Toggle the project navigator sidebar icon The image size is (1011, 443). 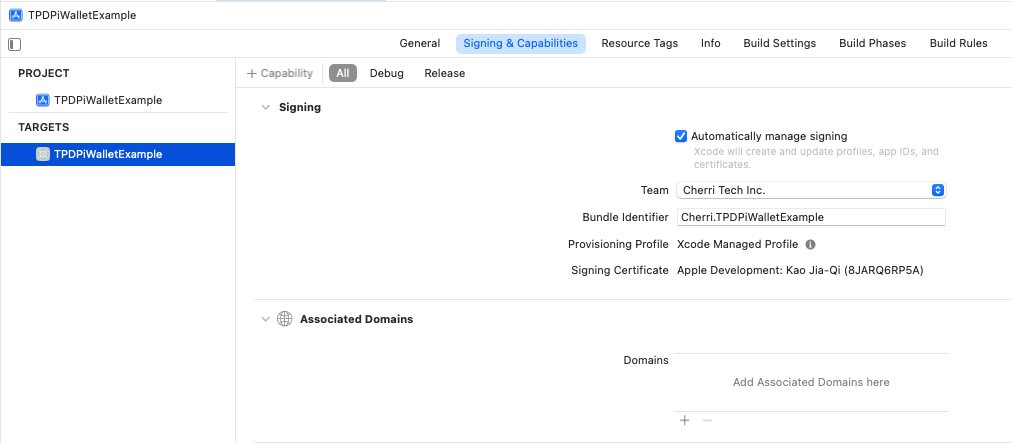click(15, 44)
